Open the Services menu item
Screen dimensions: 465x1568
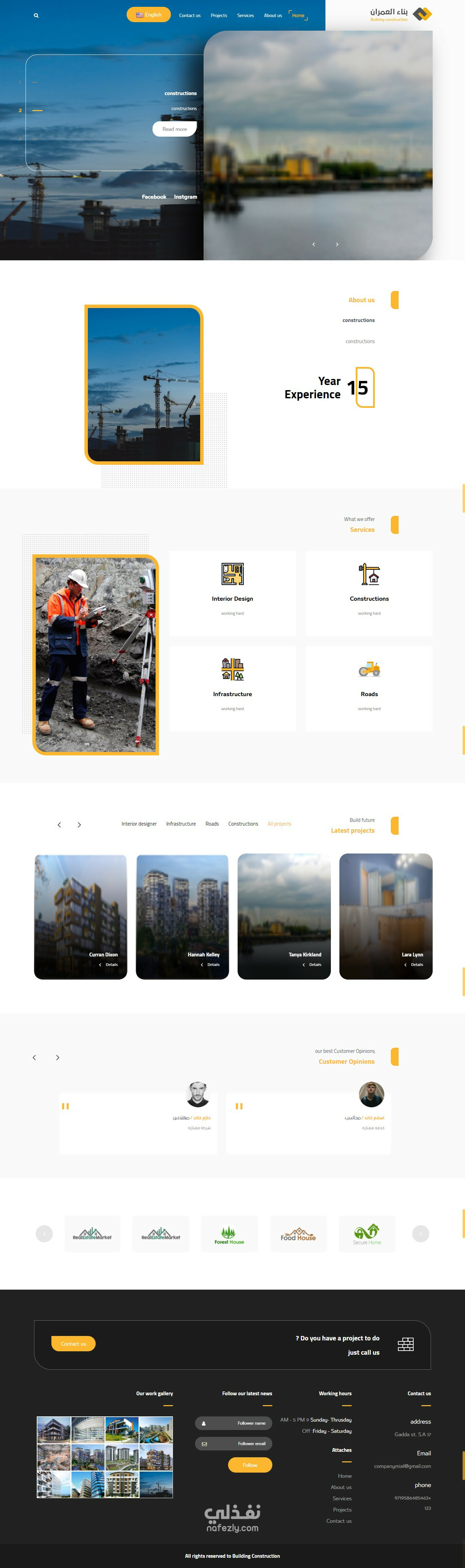(245, 15)
